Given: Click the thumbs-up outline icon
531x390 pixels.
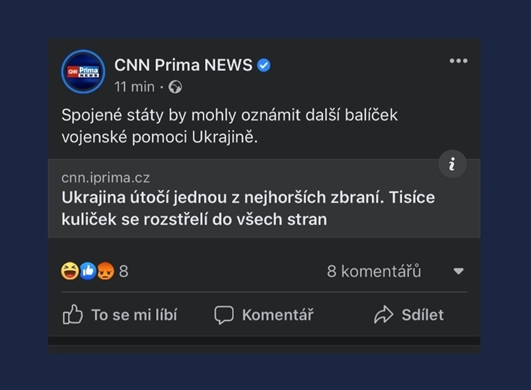Looking at the screenshot, I should tap(72, 315).
